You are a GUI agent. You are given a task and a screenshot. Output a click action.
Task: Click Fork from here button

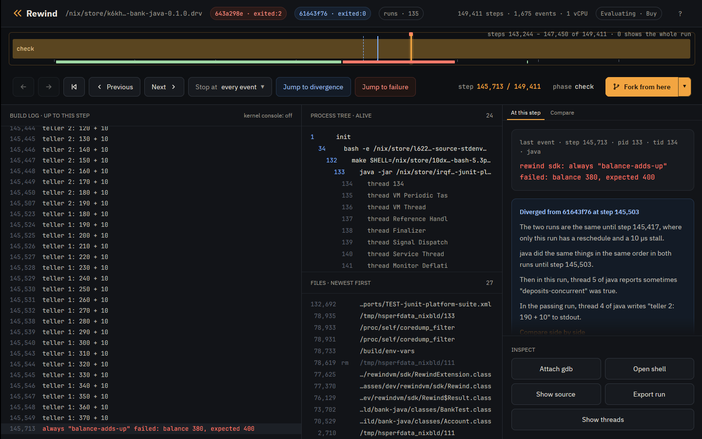(642, 87)
